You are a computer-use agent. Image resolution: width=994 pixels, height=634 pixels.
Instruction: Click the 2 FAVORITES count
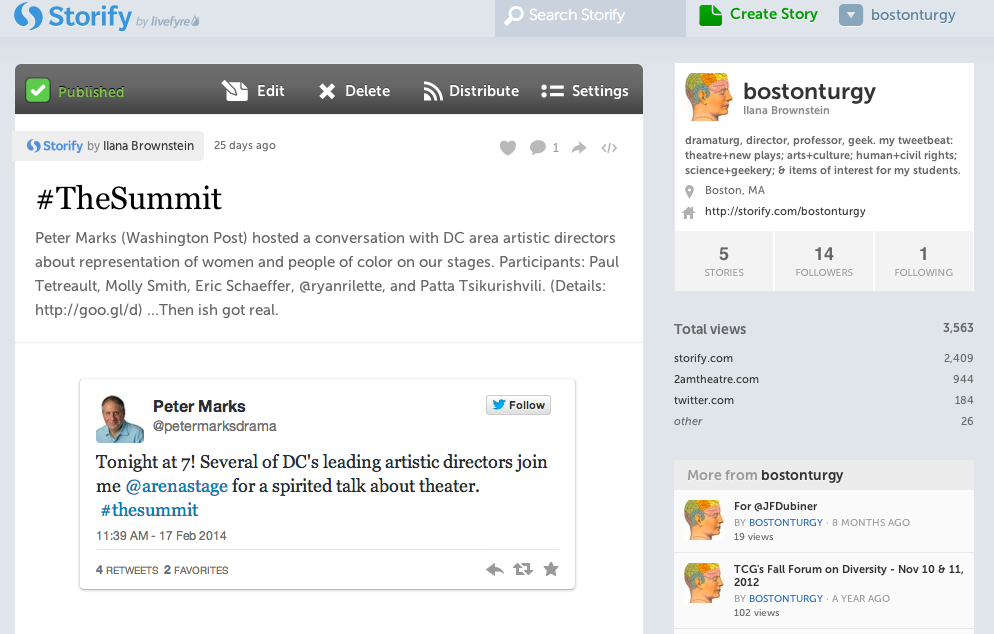coord(196,570)
